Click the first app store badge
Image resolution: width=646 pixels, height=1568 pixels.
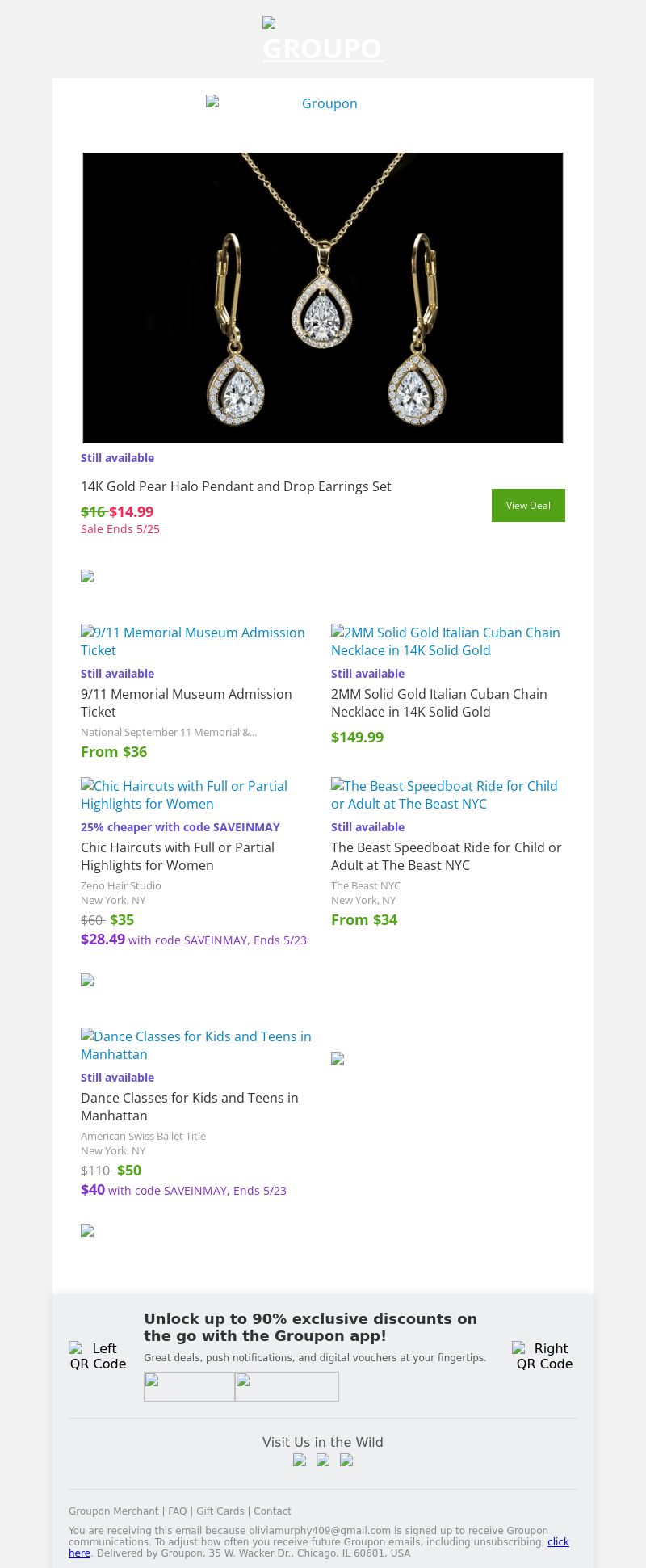[189, 1386]
